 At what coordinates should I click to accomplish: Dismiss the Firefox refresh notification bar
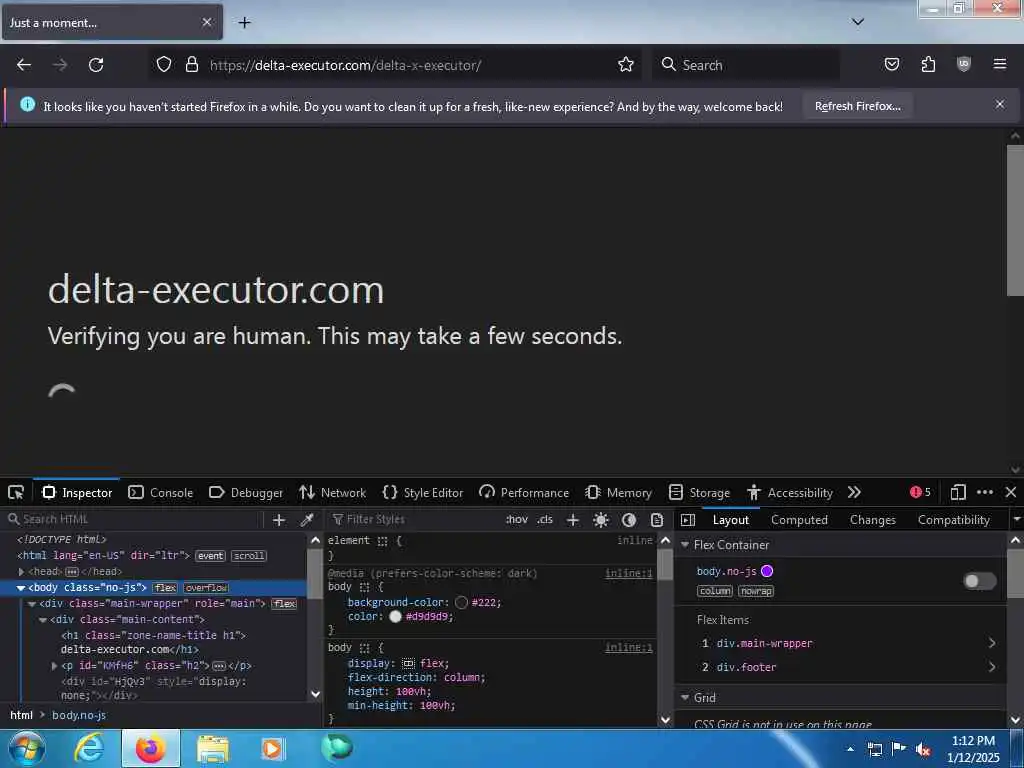click(1000, 104)
